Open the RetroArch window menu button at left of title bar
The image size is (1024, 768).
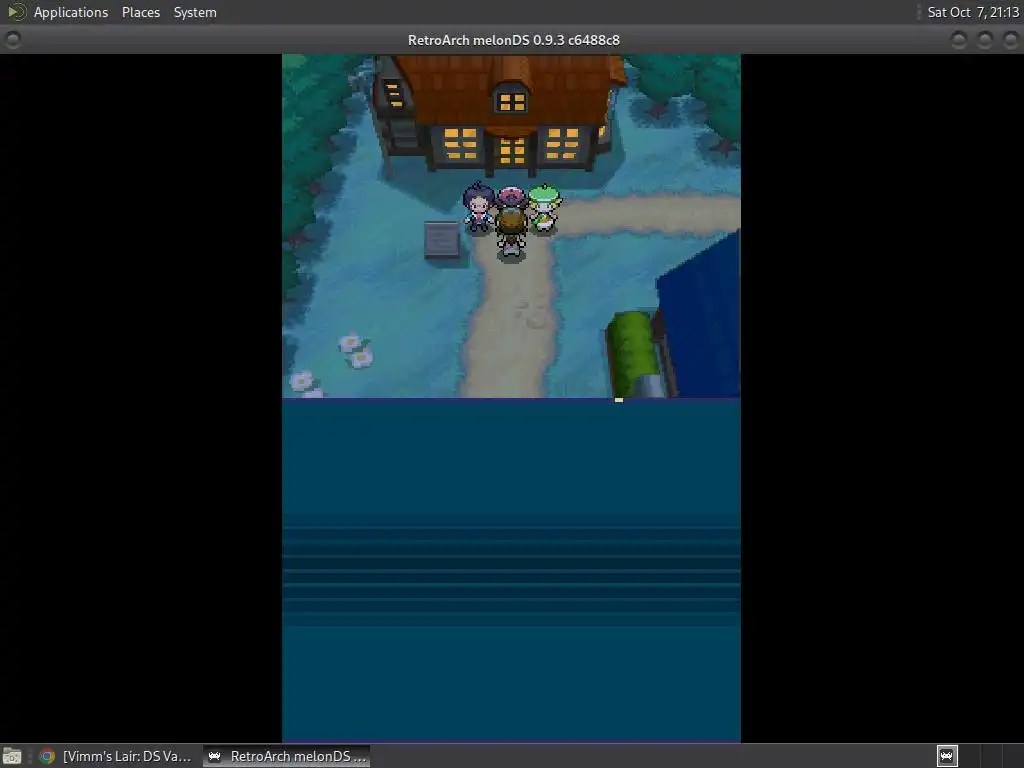coord(12,40)
